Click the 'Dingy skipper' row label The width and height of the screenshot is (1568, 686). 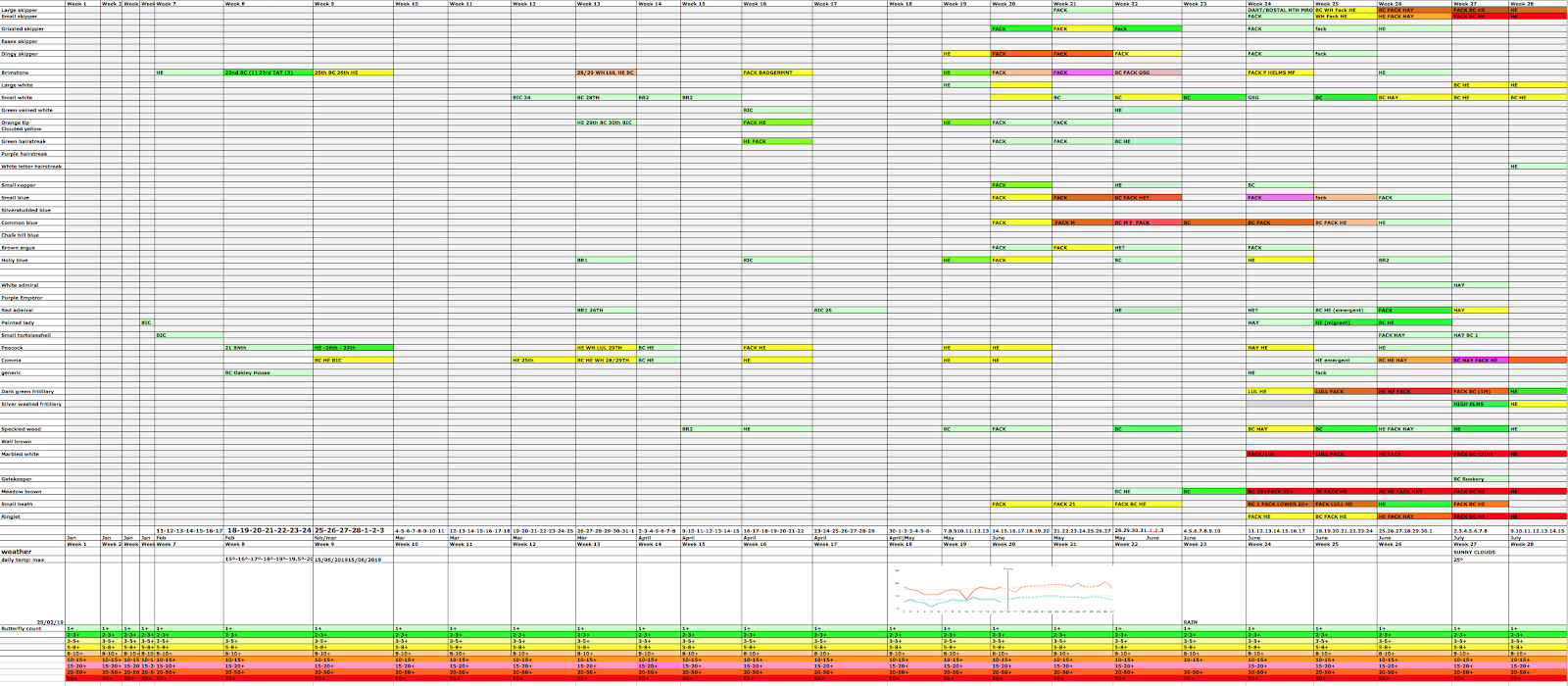[x=19, y=54]
